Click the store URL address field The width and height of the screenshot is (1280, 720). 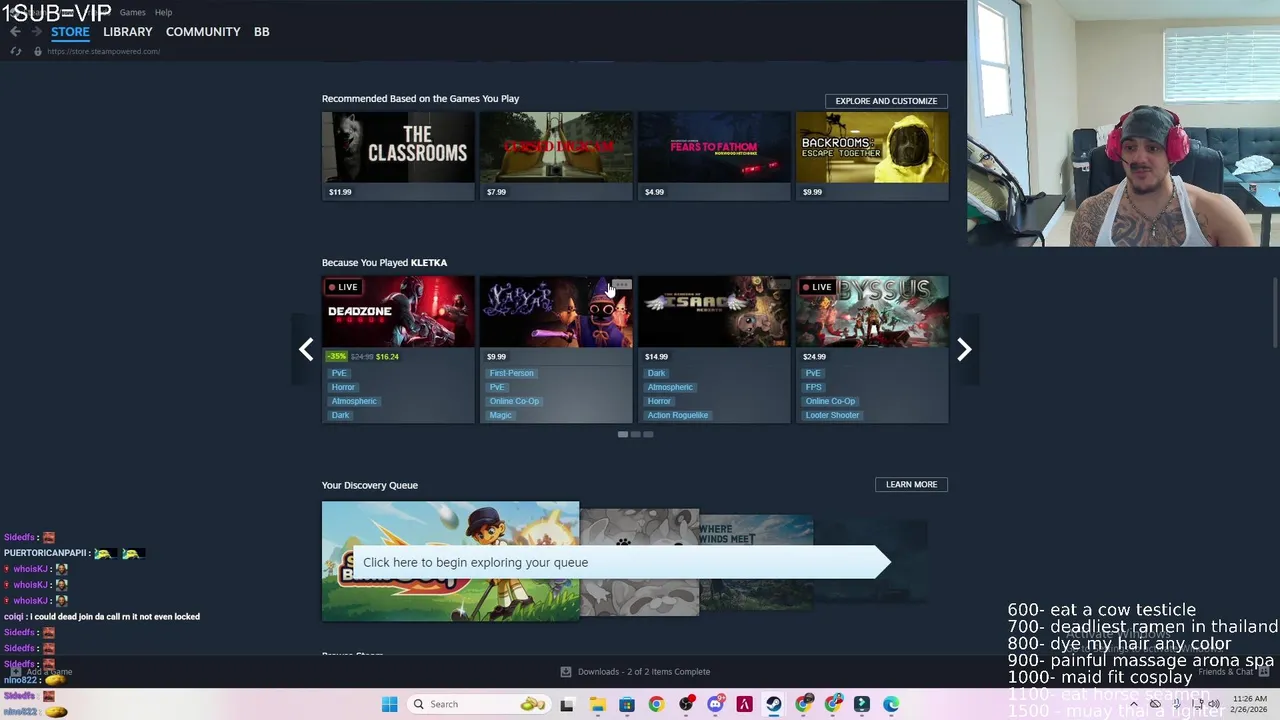pos(103,51)
